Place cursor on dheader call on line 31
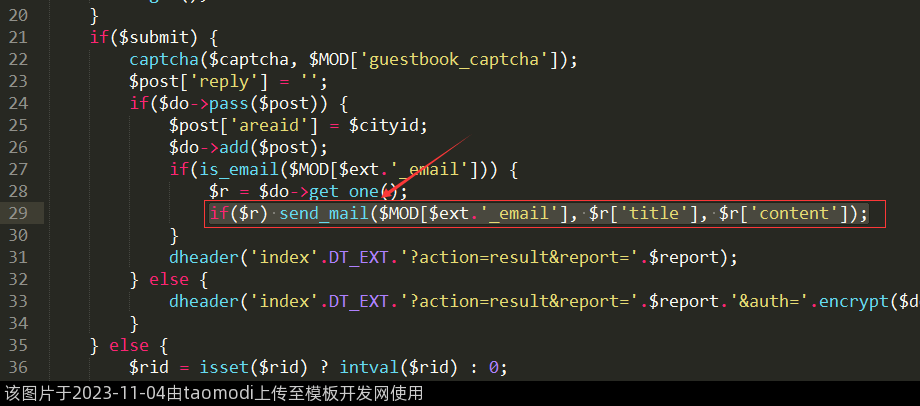920x406 pixels. coord(203,257)
